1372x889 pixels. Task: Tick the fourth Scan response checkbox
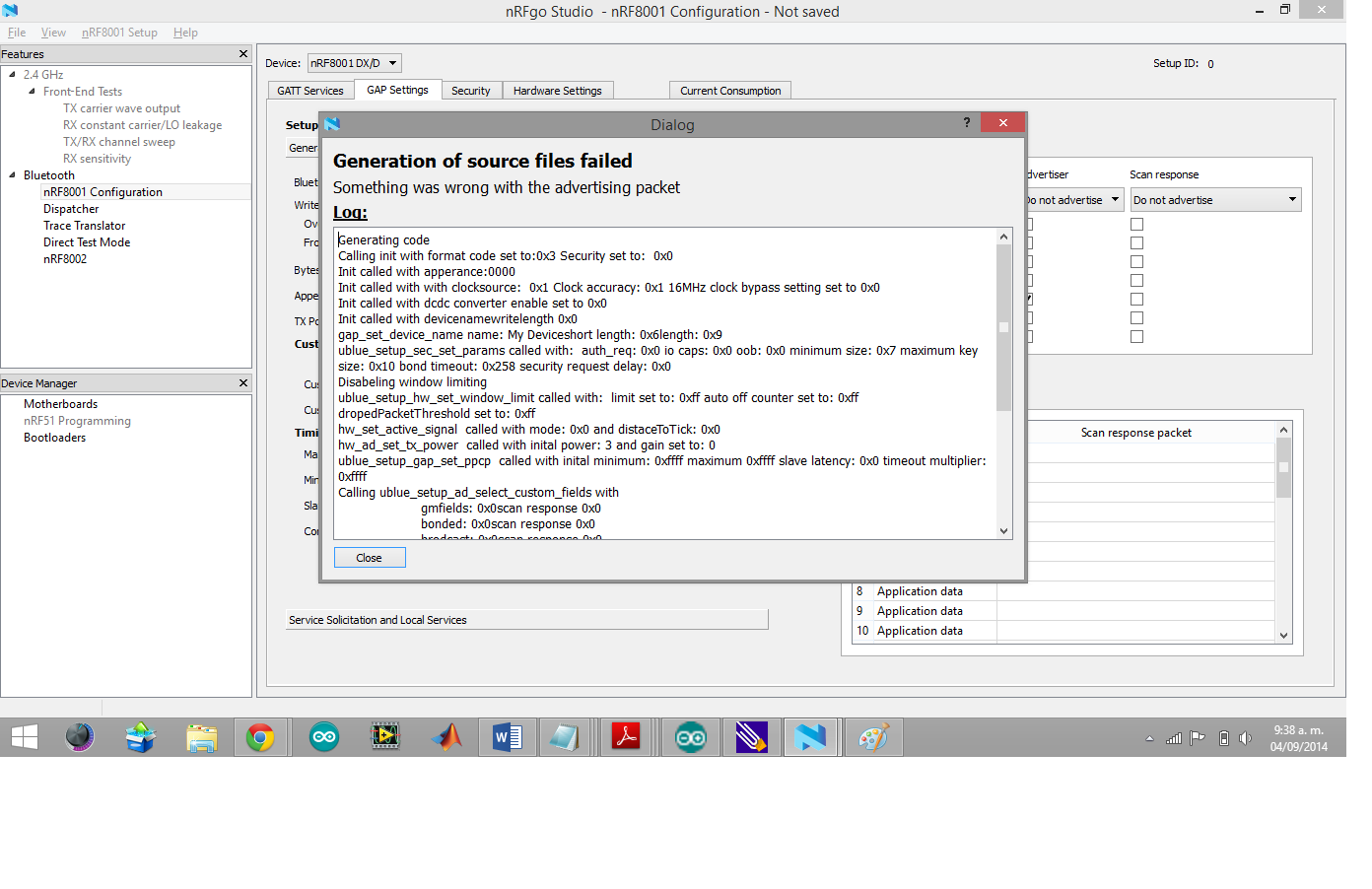click(x=1136, y=281)
